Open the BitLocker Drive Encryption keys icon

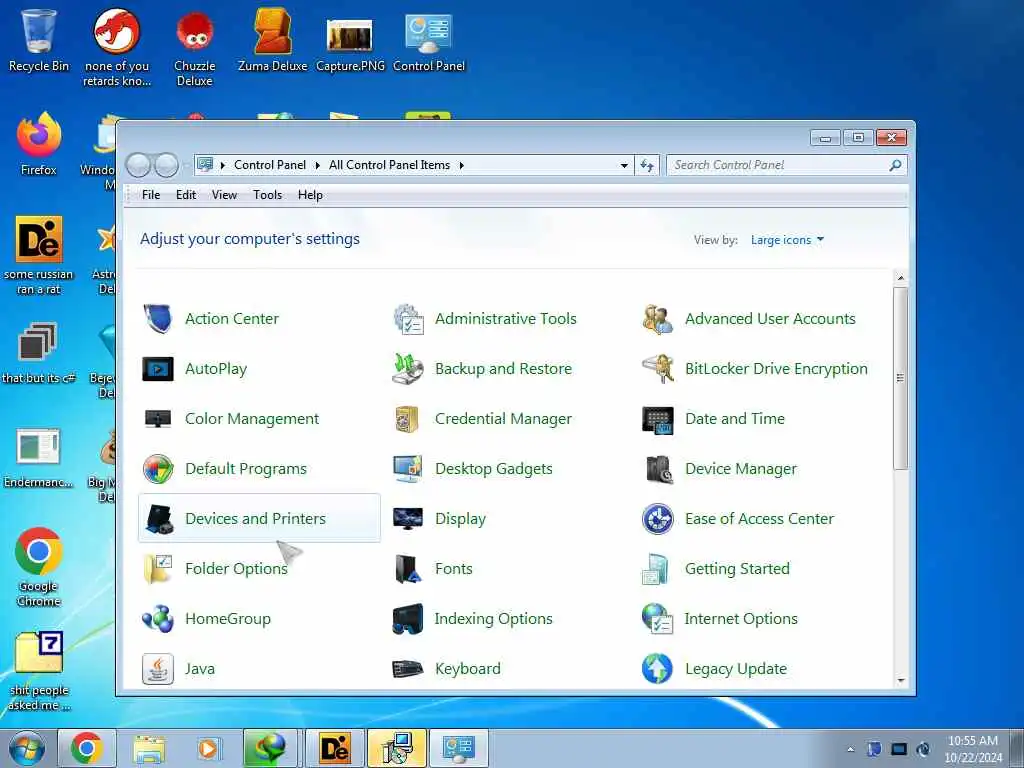pyautogui.click(x=658, y=369)
